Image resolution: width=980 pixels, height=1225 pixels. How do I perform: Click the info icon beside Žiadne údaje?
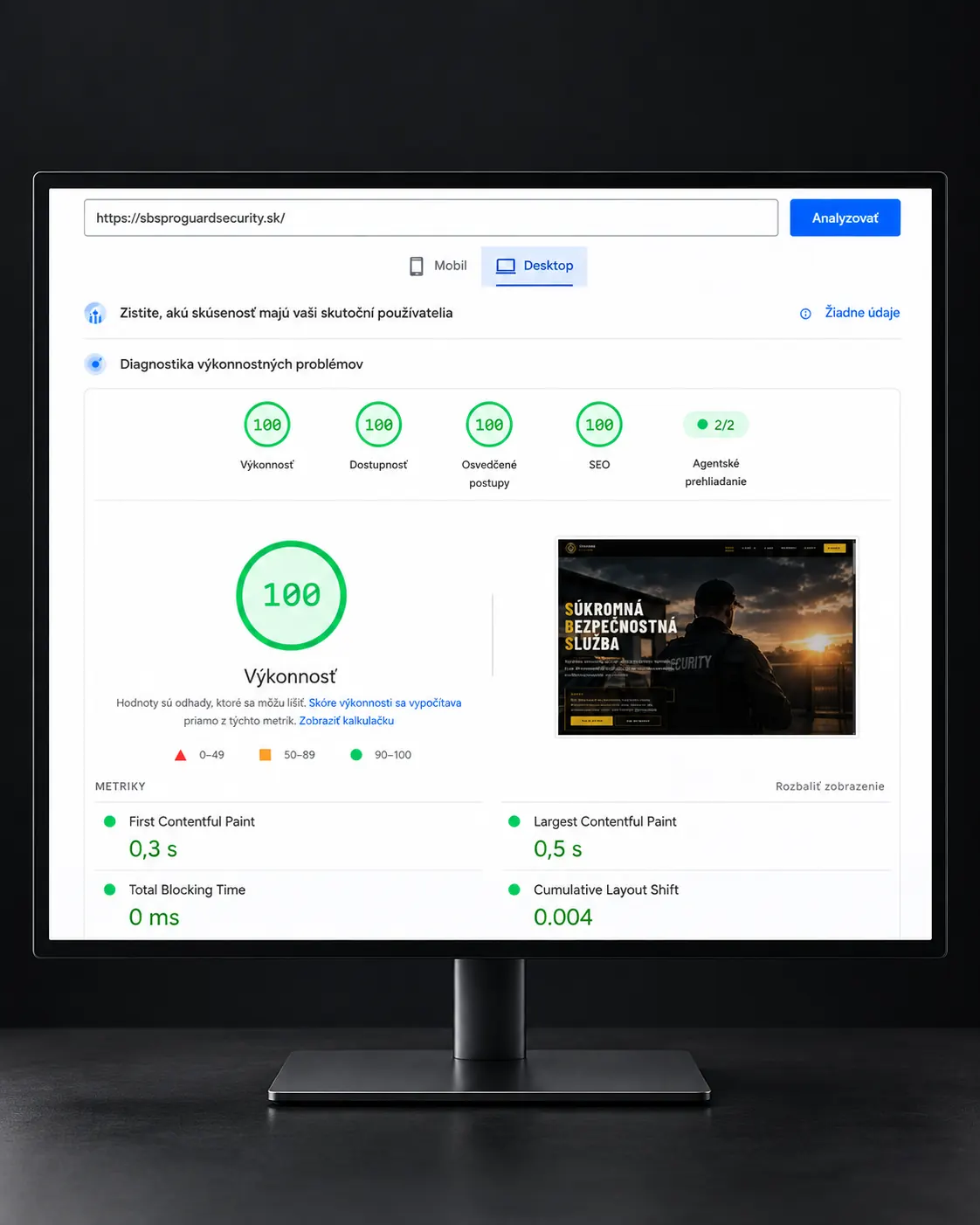(805, 314)
